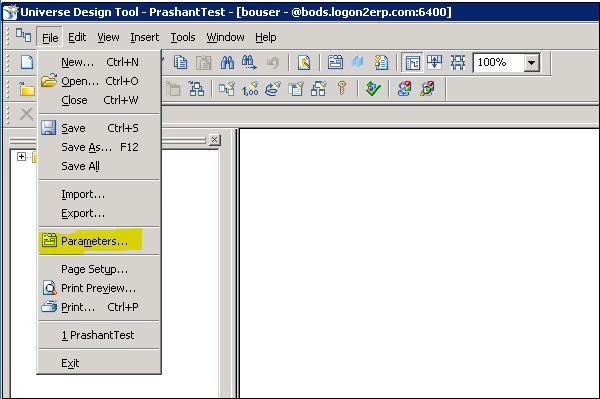Viewport: 600px width, 399px height.
Task: Select Close in the File menu
Action: pyautogui.click(x=99, y=100)
